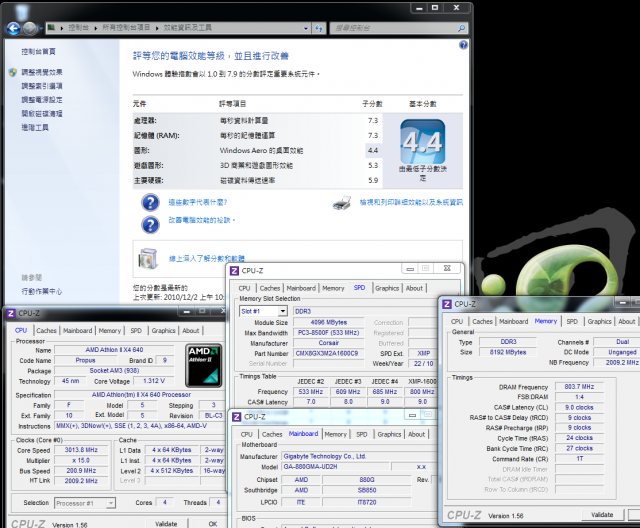Click the CPU-Z logo icon in the SPD window title
Screen dimensions: 640x528
(234, 271)
